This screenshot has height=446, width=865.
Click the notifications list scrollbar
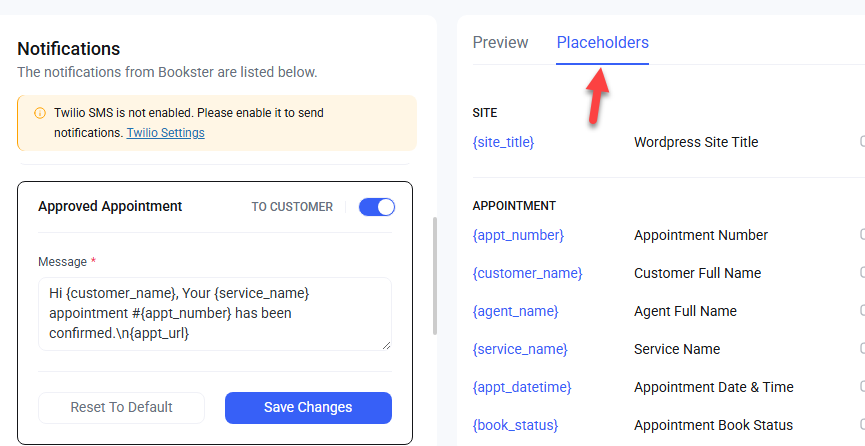coord(435,276)
